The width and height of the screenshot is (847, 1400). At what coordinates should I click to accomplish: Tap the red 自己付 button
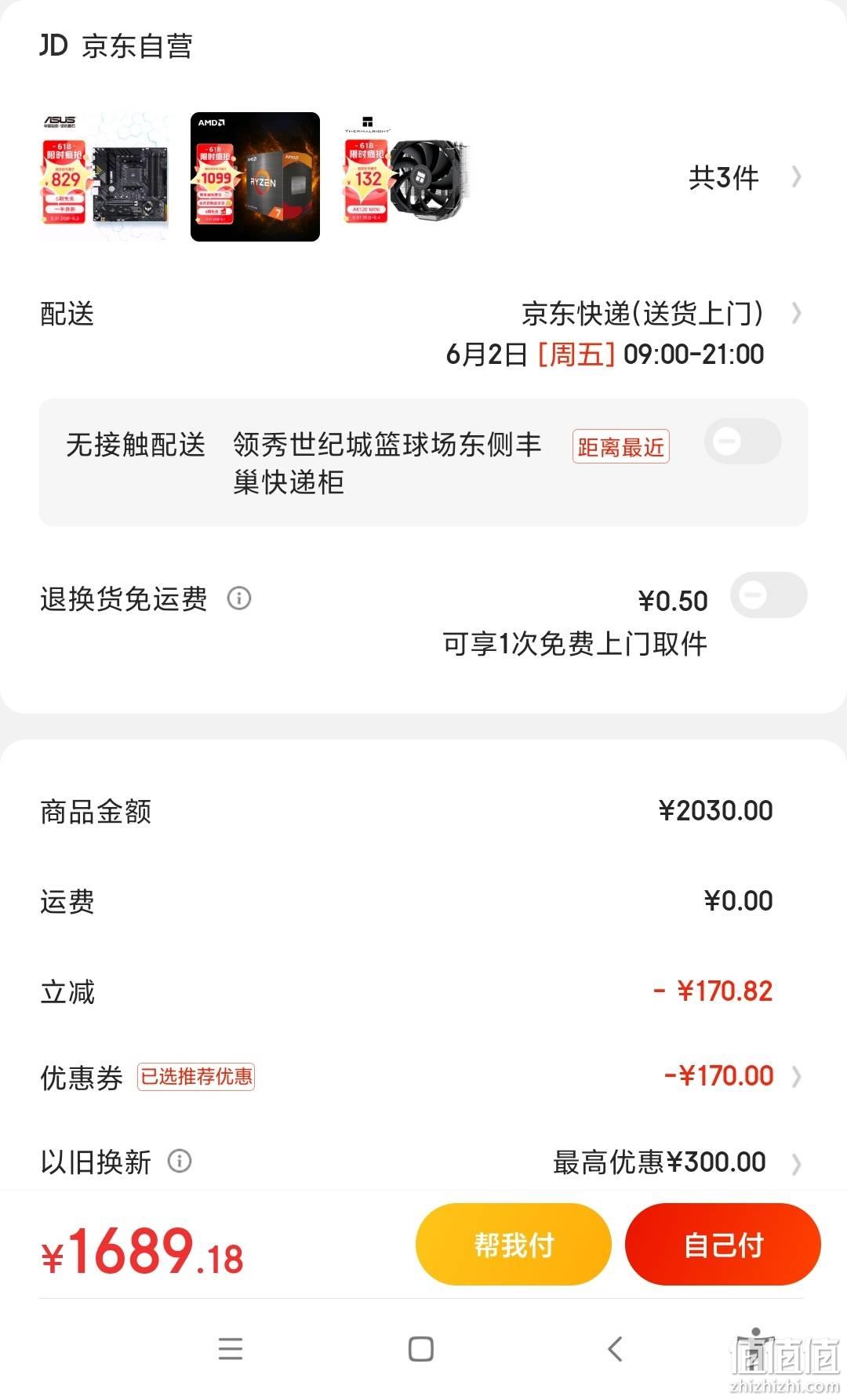coord(722,1244)
